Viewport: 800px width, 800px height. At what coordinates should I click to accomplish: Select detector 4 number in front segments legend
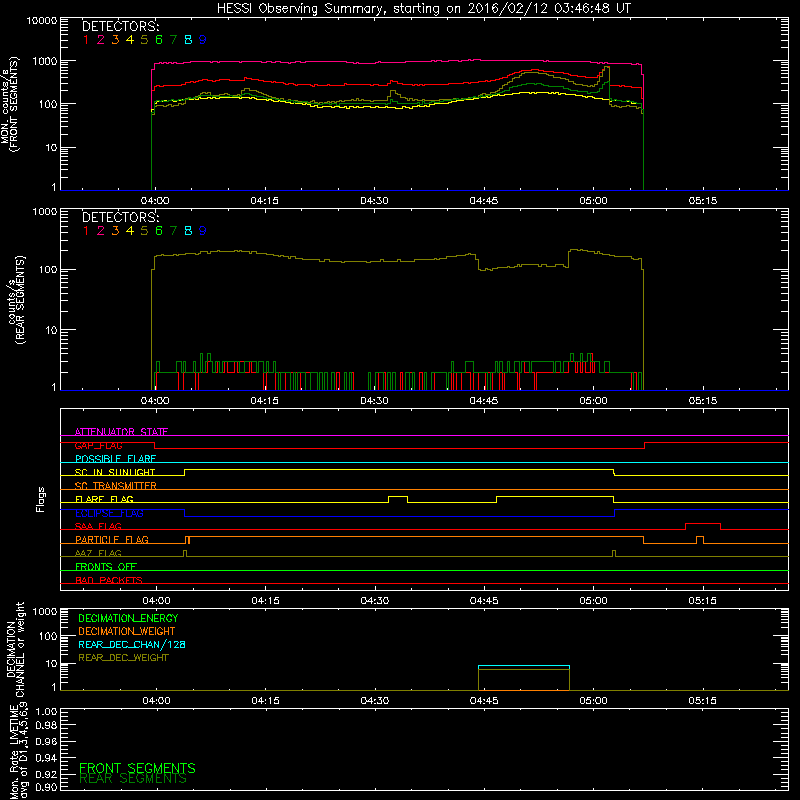[130, 40]
